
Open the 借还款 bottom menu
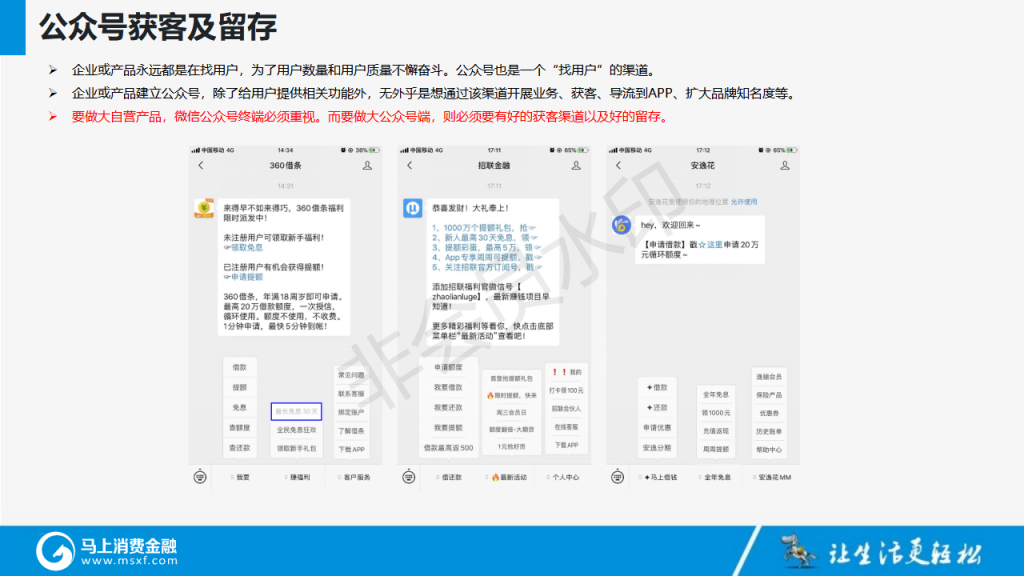449,477
